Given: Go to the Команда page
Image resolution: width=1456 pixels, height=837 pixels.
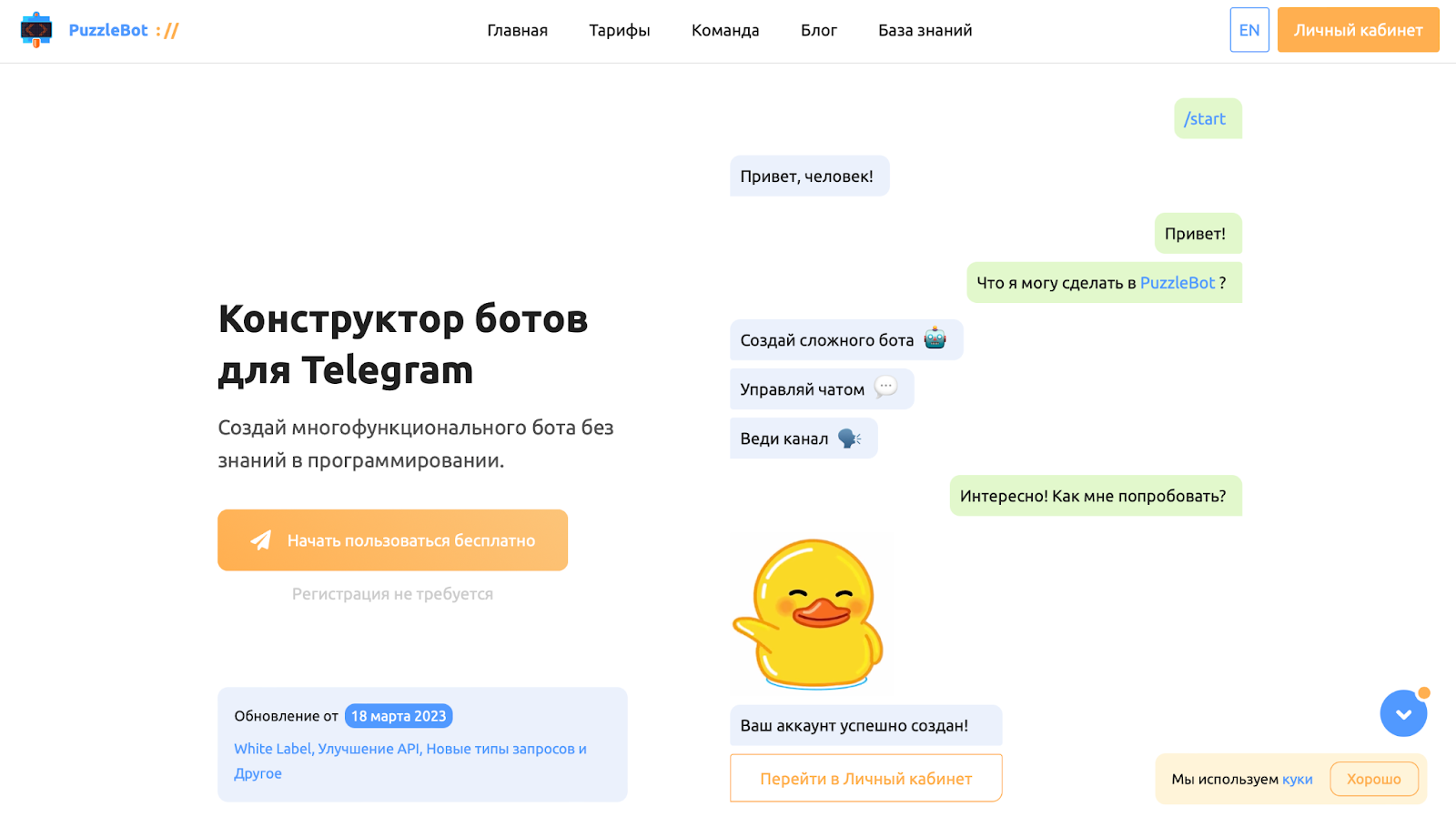Looking at the screenshot, I should click(725, 30).
